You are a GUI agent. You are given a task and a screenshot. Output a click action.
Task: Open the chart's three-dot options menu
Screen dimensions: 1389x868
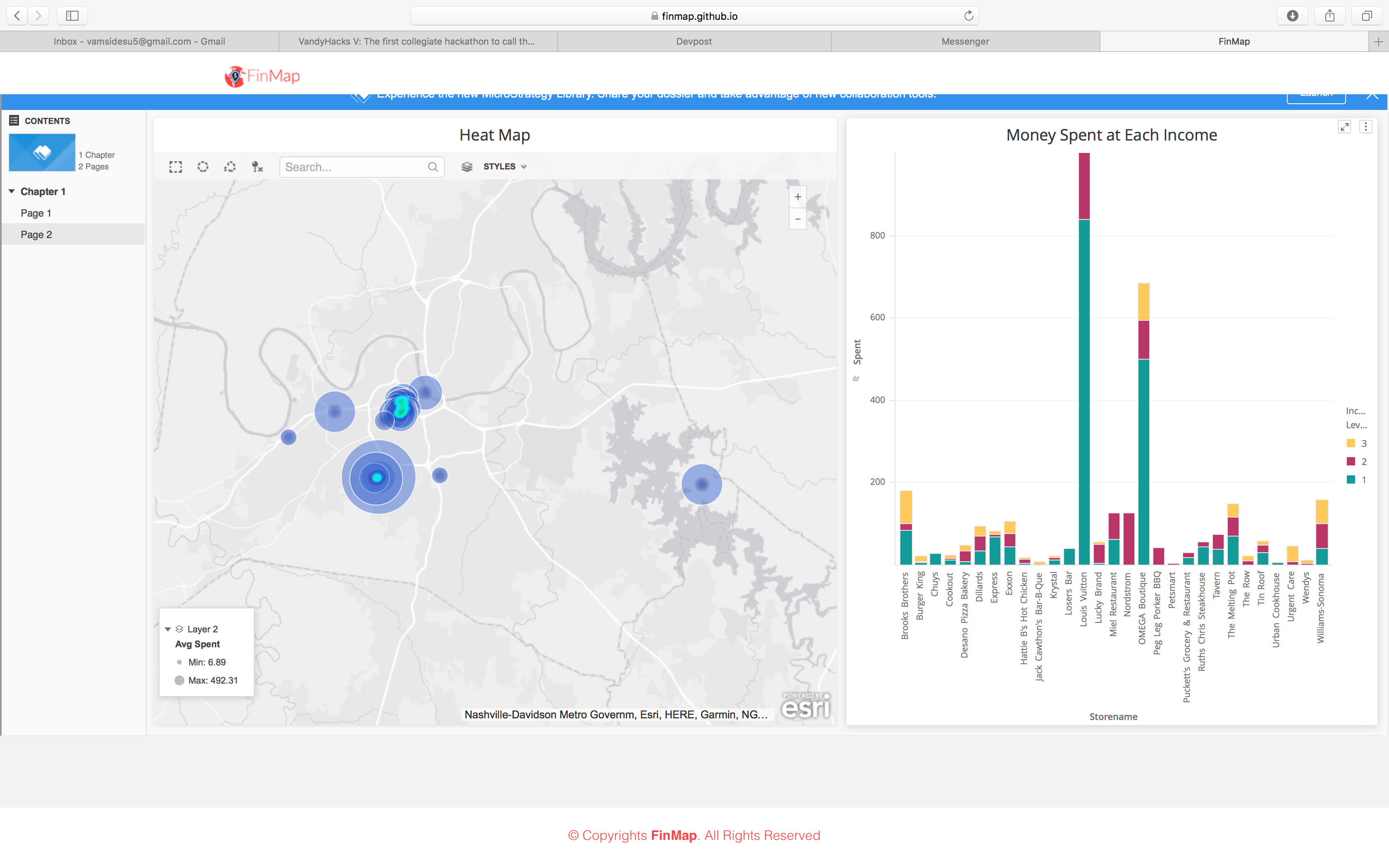1365,127
